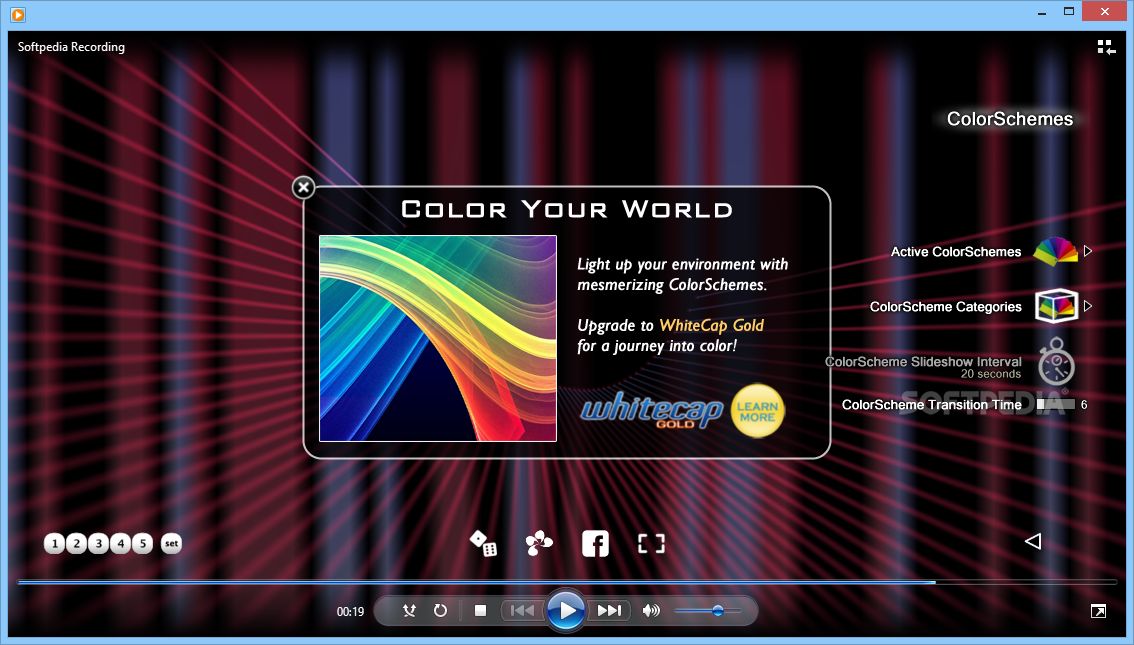The height and width of the screenshot is (645, 1134).
Task: Click the WhiteCap Gold upgrade text link
Action: pyautogui.click(x=712, y=325)
